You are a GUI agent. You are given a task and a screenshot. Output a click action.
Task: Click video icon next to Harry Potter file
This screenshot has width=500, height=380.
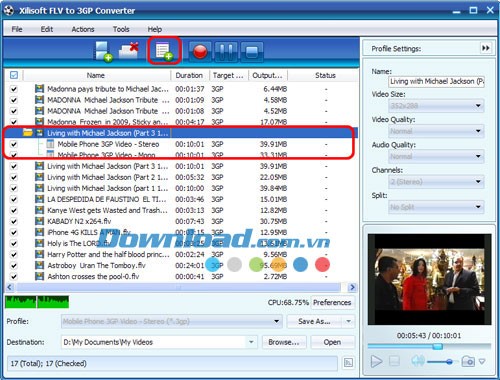(39, 254)
